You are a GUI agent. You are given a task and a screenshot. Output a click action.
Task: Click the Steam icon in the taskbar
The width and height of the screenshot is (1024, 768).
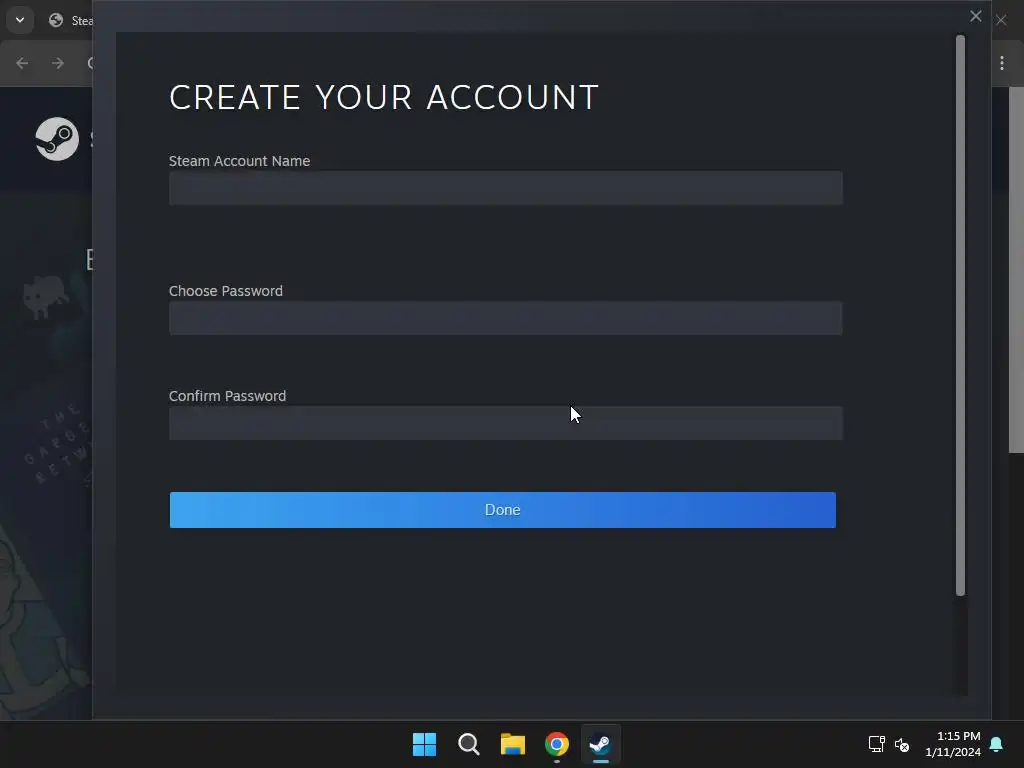[x=601, y=744]
